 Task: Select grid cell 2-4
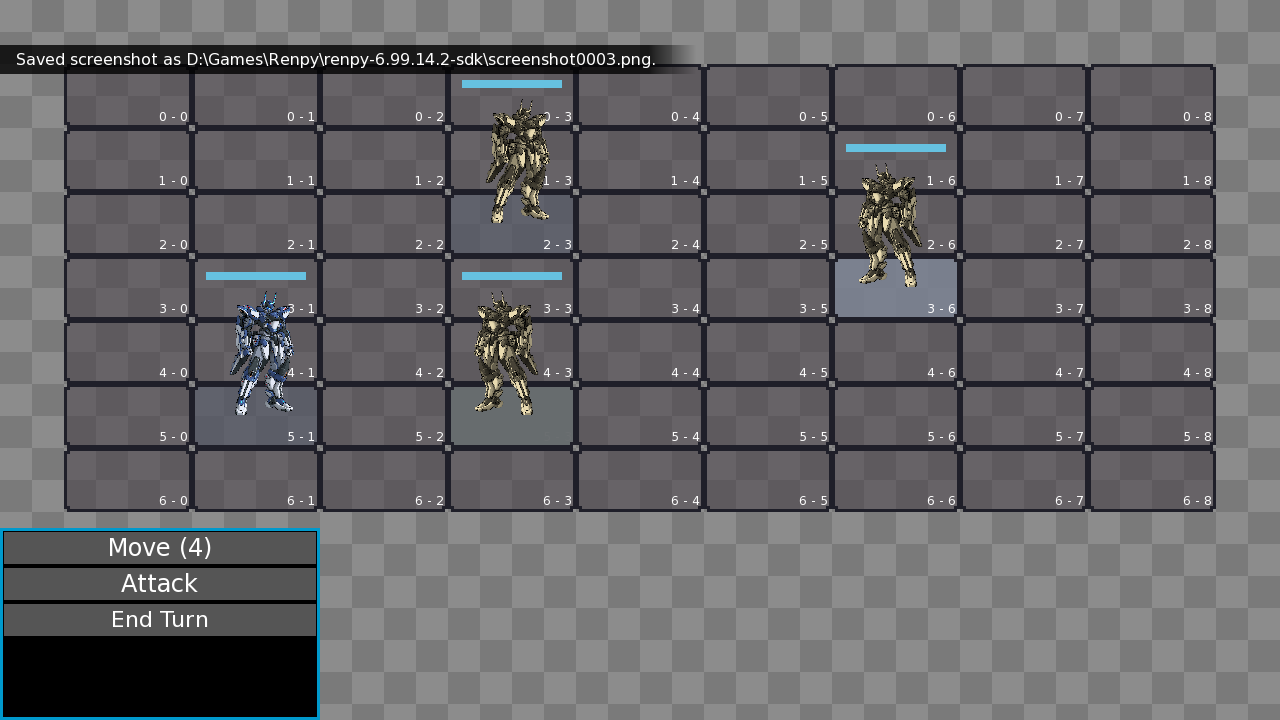tap(640, 224)
